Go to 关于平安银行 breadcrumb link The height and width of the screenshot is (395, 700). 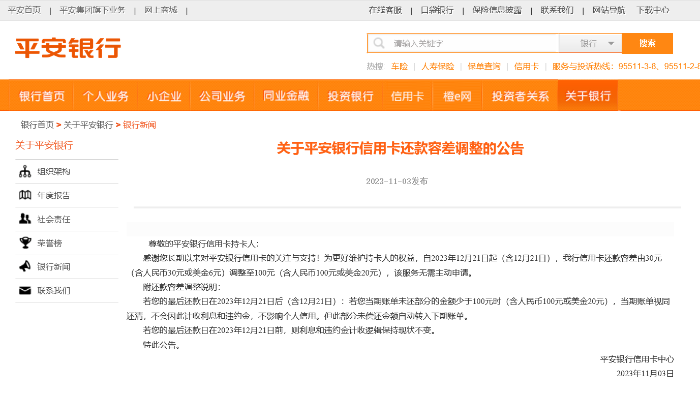coord(88,125)
